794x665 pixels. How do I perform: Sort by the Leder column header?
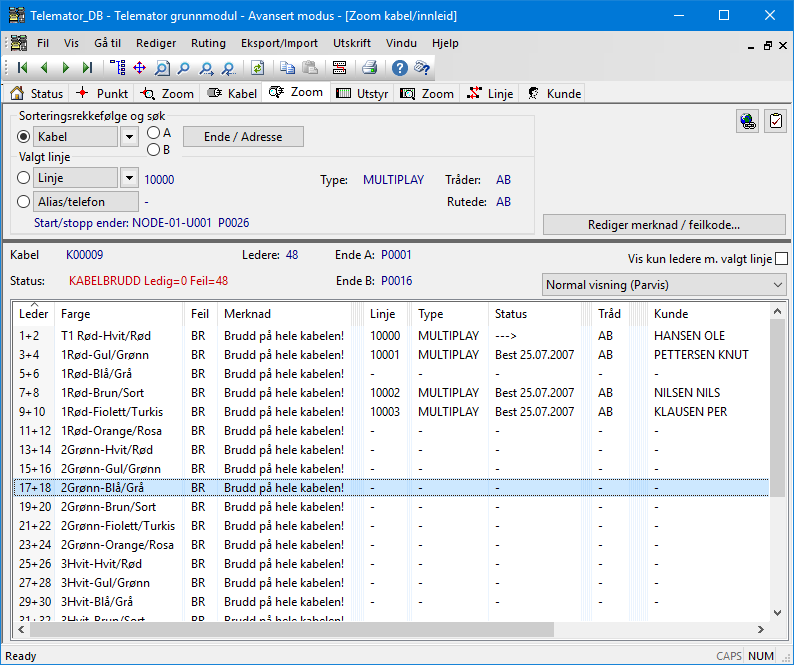click(x=33, y=314)
